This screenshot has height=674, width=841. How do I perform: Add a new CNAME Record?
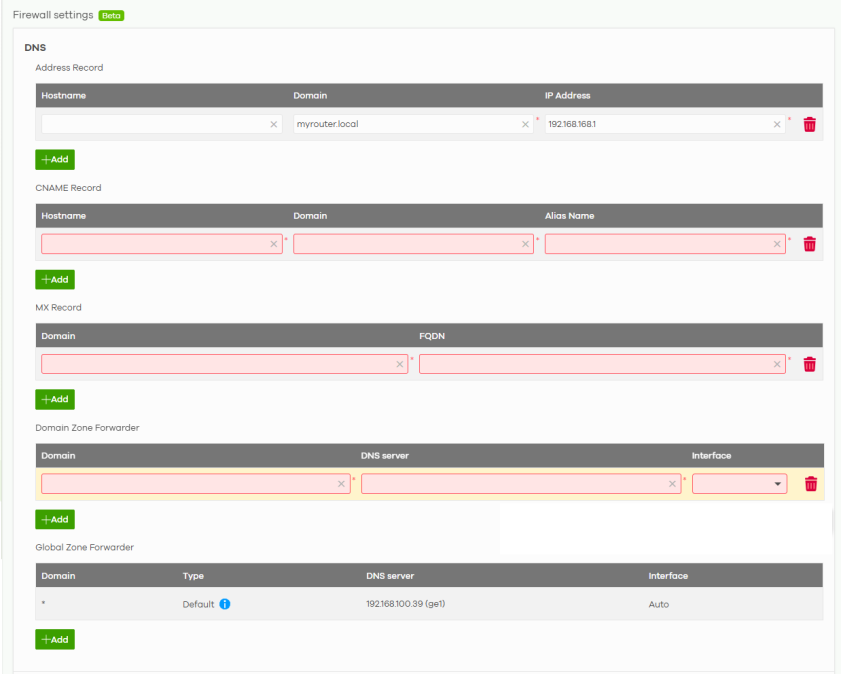[x=55, y=279]
